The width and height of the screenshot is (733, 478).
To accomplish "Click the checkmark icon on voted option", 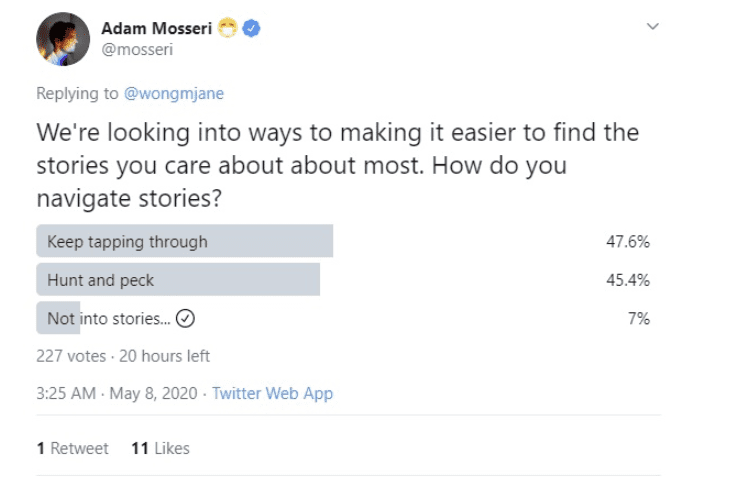I will click(x=185, y=319).
